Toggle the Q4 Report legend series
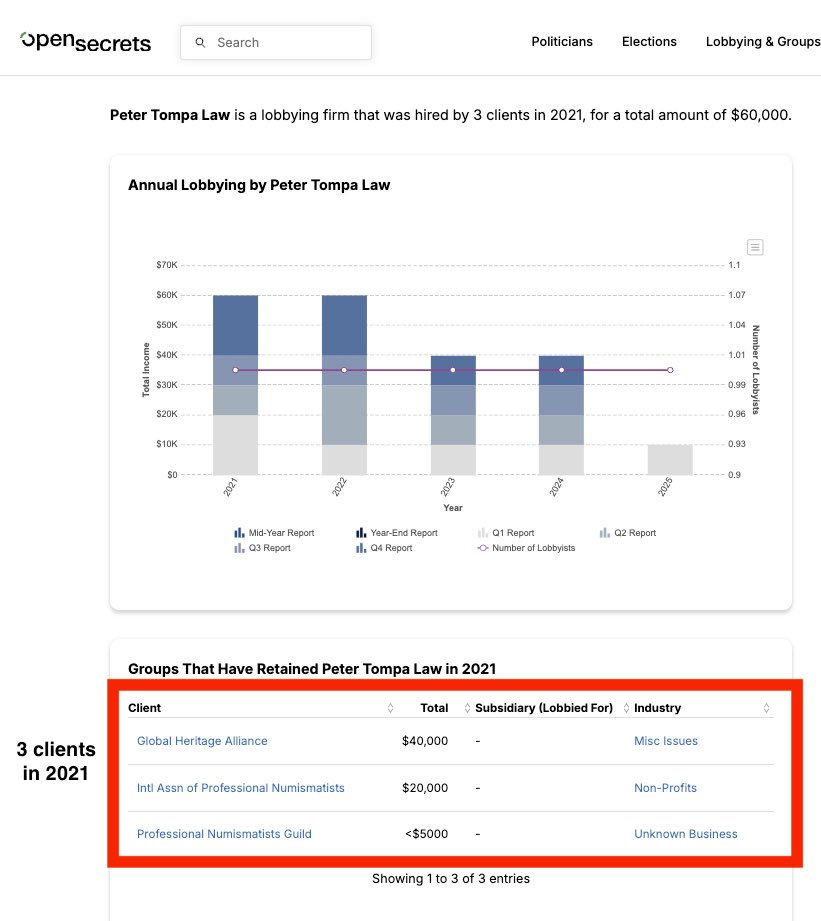 coord(384,548)
